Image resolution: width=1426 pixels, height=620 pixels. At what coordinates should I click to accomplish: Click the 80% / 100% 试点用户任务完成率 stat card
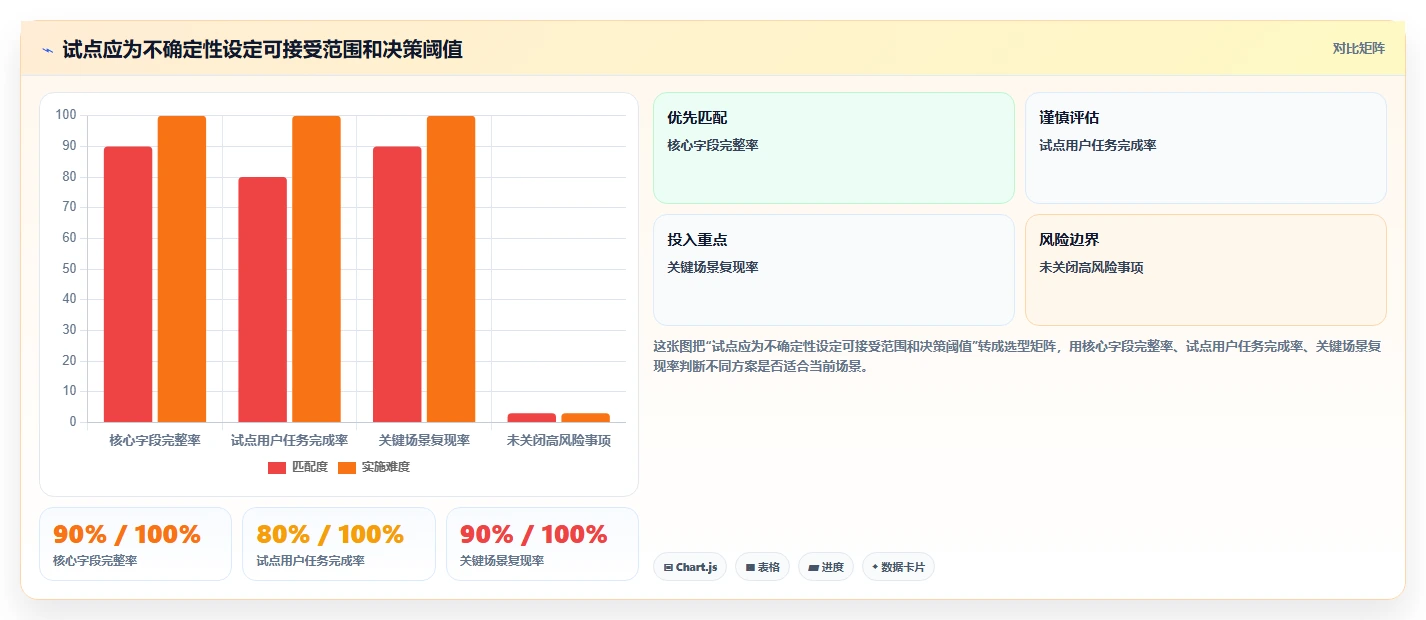coord(339,544)
